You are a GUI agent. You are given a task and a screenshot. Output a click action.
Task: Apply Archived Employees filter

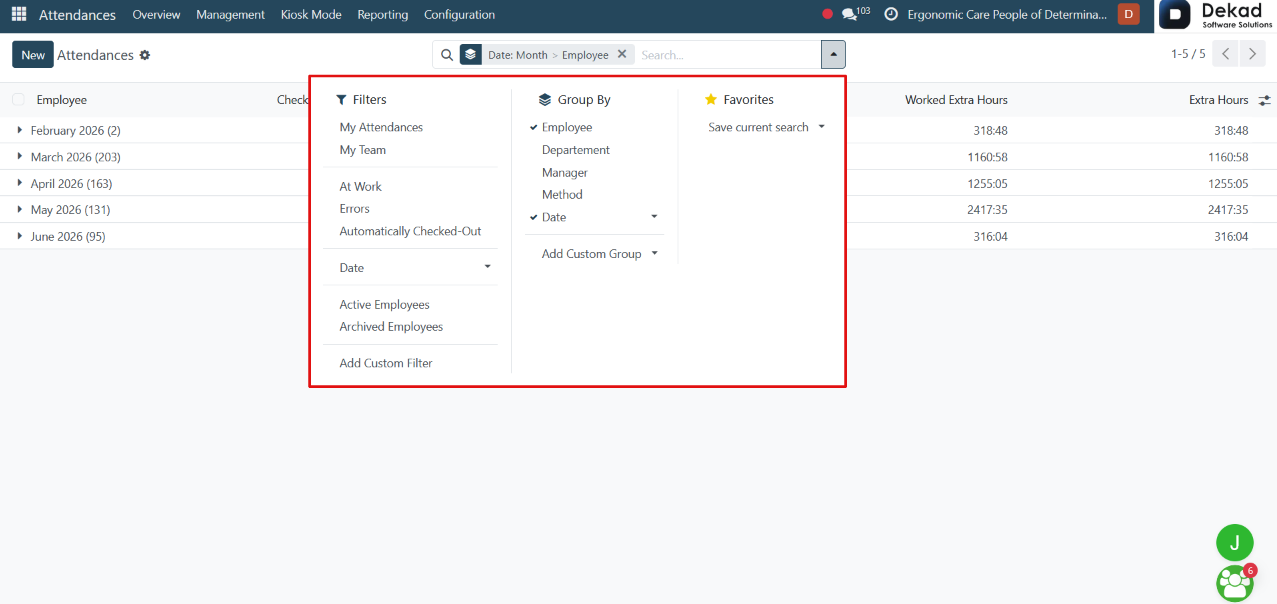coord(391,327)
